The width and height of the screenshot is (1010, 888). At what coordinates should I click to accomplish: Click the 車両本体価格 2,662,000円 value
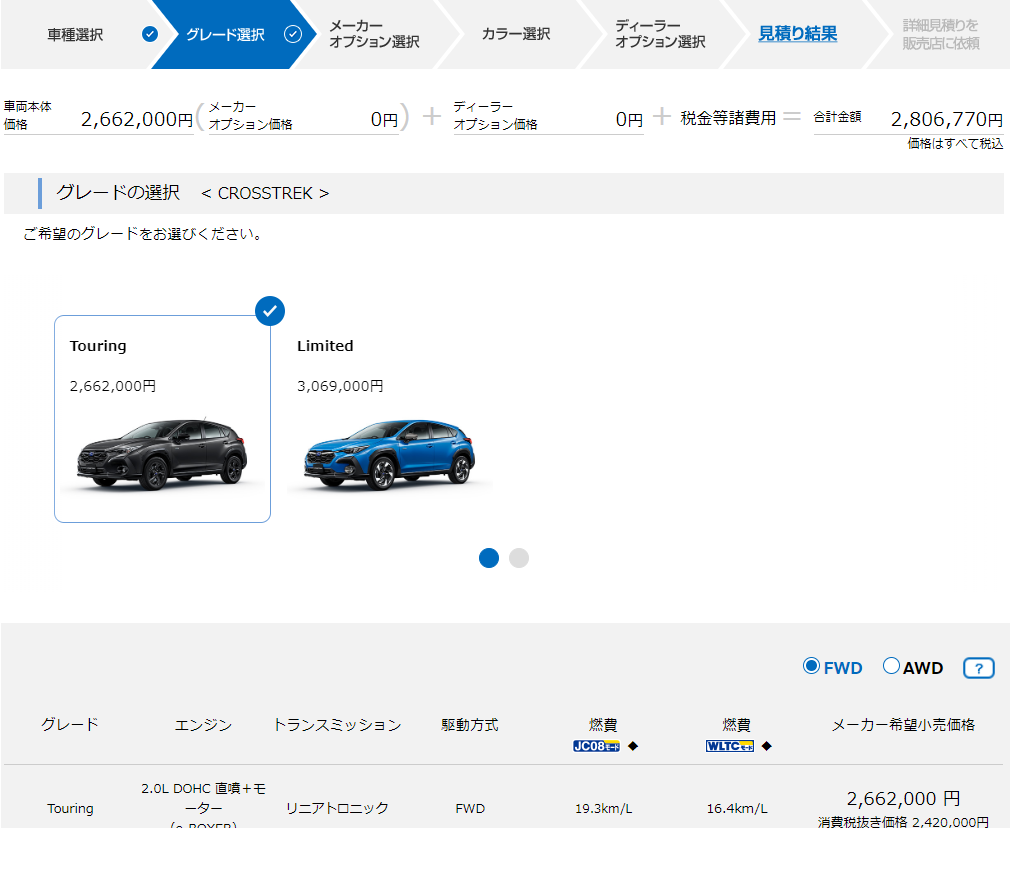click(x=137, y=119)
